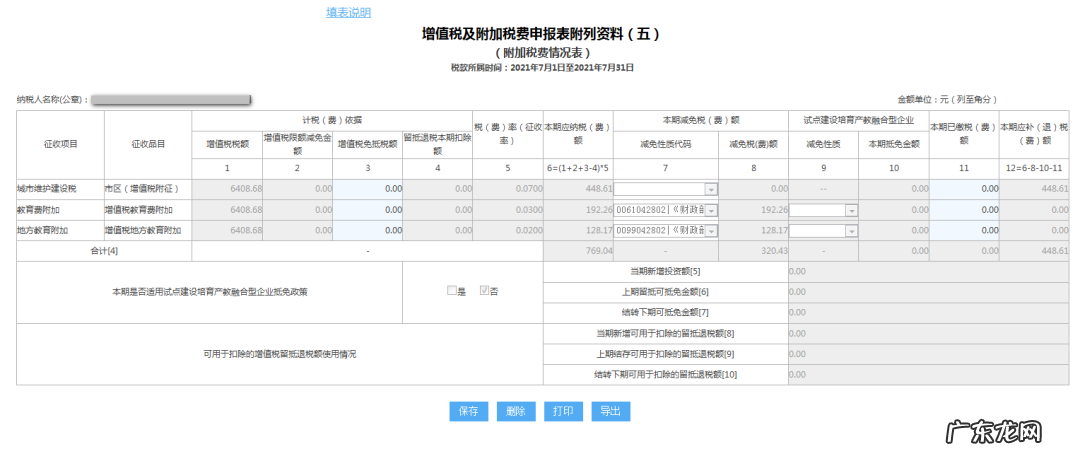Click 增值税免抵税额 field for 教育费附加

click(x=368, y=210)
